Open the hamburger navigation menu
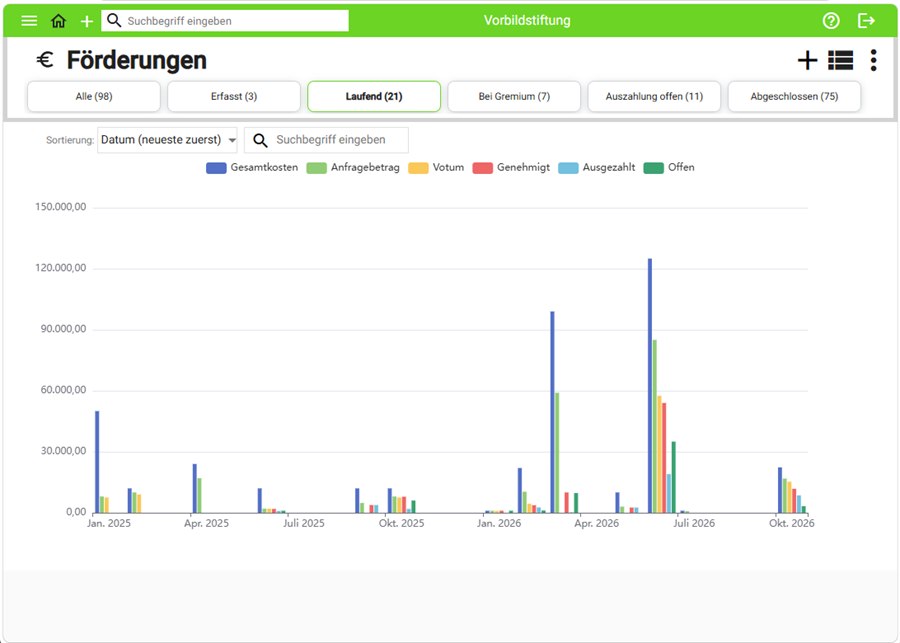Screen dimensions: 900x643 (29, 21)
